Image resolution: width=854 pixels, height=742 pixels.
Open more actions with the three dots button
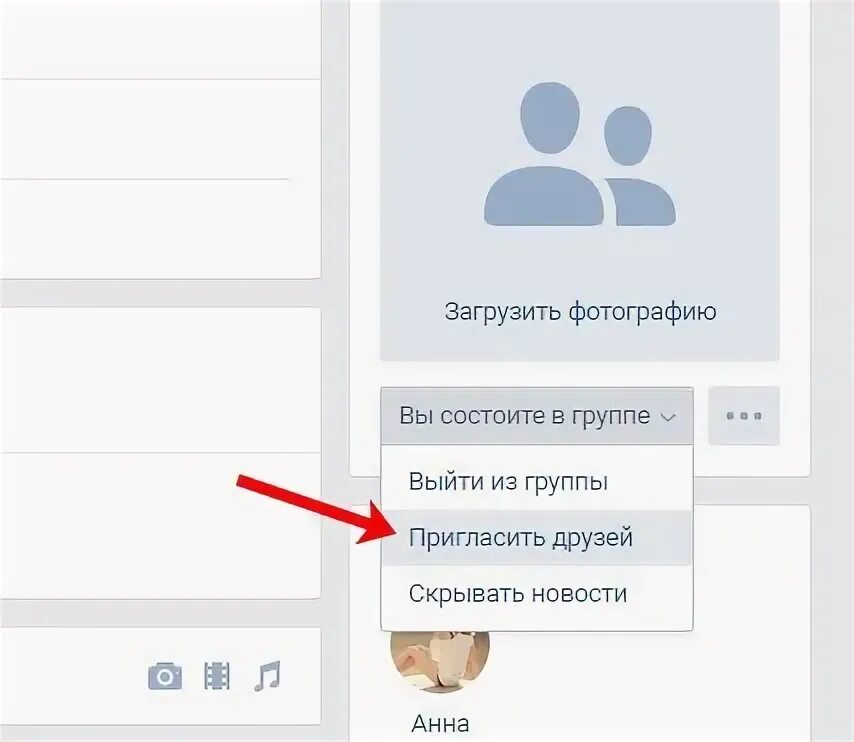743,416
